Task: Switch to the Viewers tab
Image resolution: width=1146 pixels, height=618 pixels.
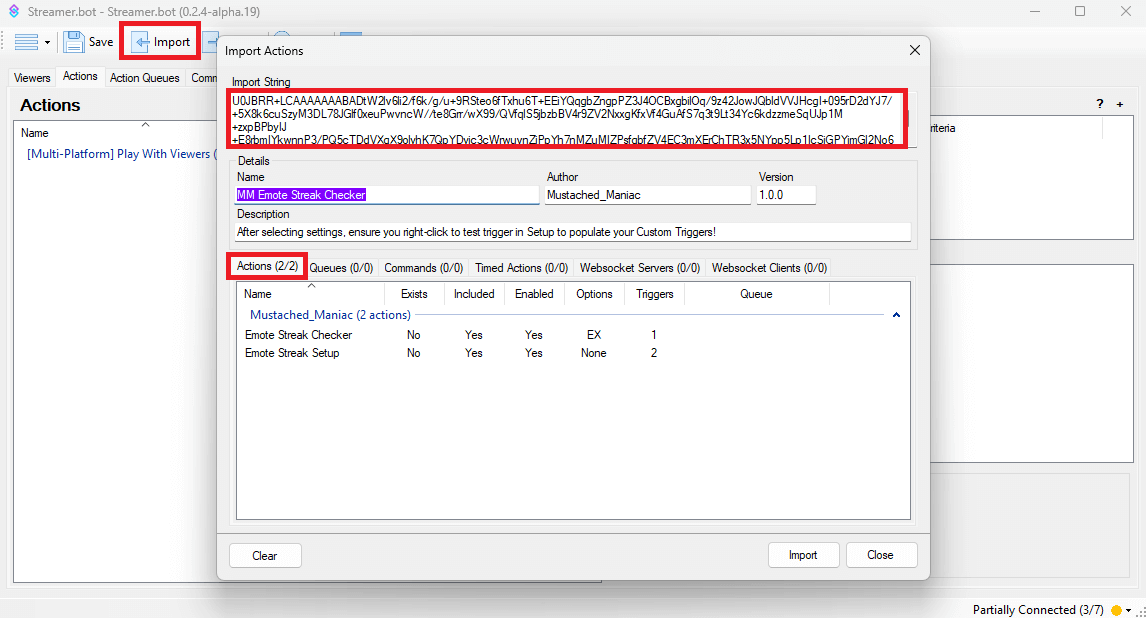Action: point(32,77)
